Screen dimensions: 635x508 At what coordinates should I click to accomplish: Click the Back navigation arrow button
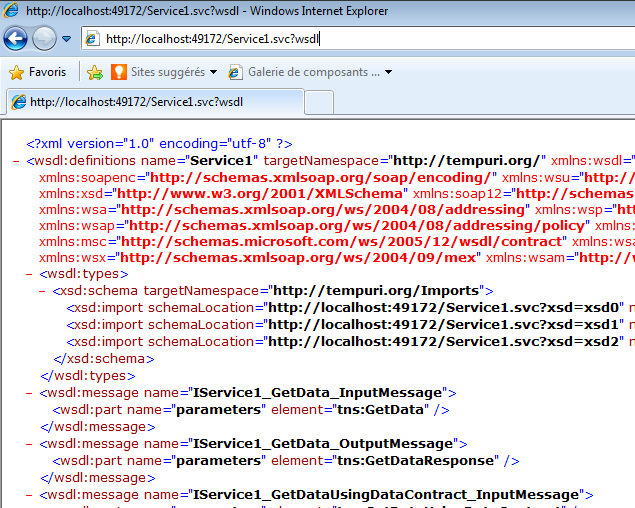click(x=15, y=39)
